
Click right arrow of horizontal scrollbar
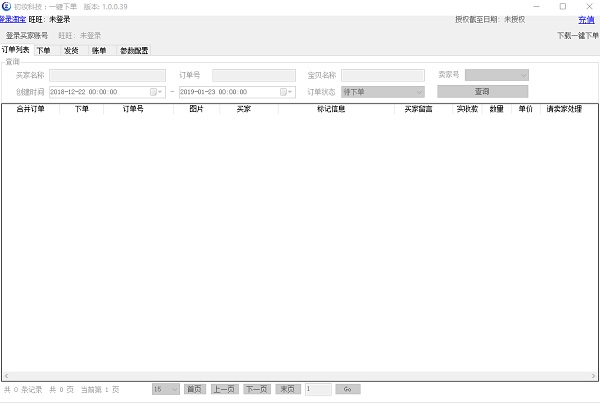pos(593,376)
